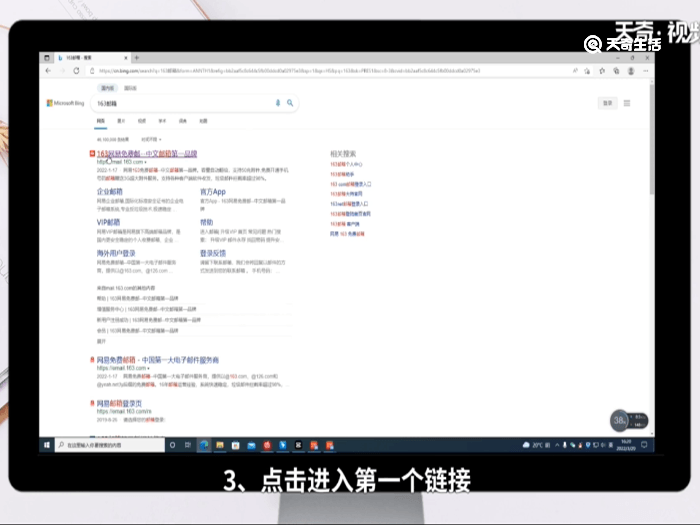Select the 网页 results tab
Image resolution: width=700 pixels, height=525 pixels.
click(100, 121)
